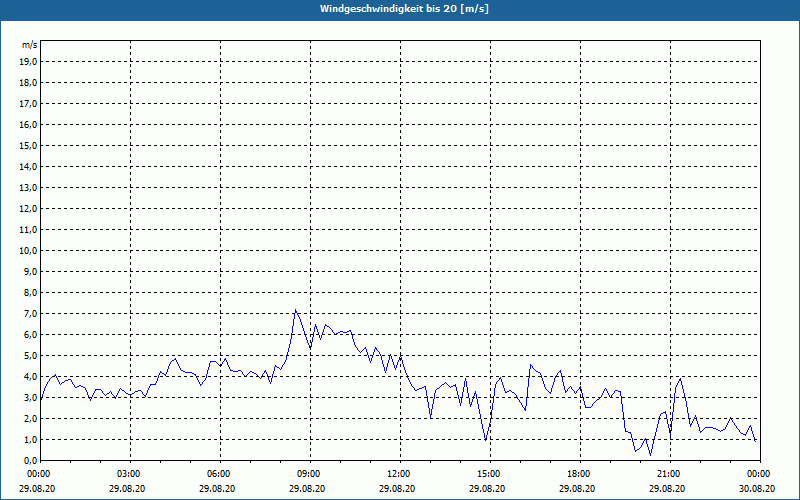Image resolution: width=800 pixels, height=500 pixels.
Task: Choose the "8,0" y-axis value
Action: pos(31,292)
